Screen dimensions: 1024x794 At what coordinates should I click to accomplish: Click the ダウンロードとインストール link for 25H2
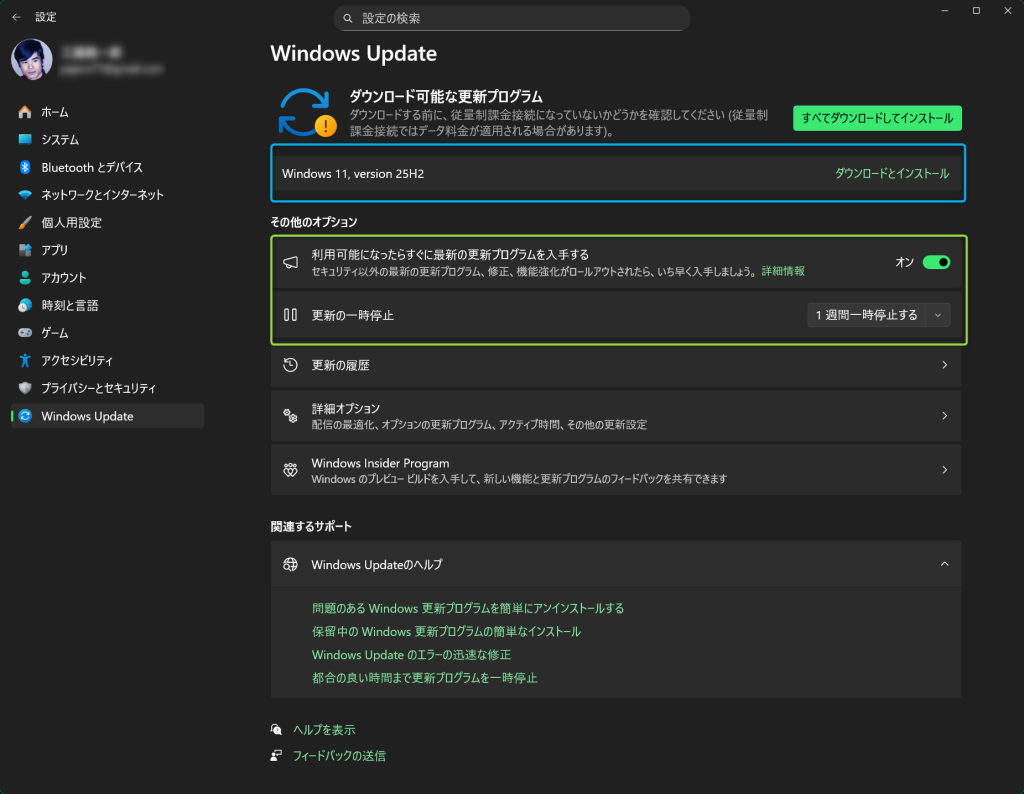(892, 174)
